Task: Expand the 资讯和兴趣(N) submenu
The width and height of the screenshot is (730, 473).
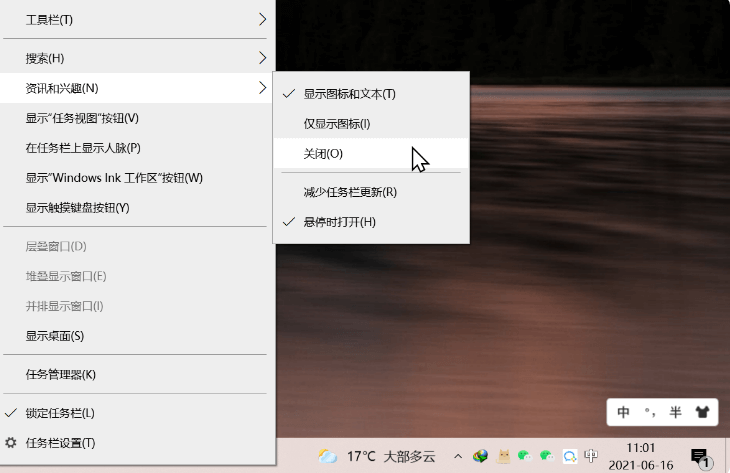Action: (x=135, y=88)
